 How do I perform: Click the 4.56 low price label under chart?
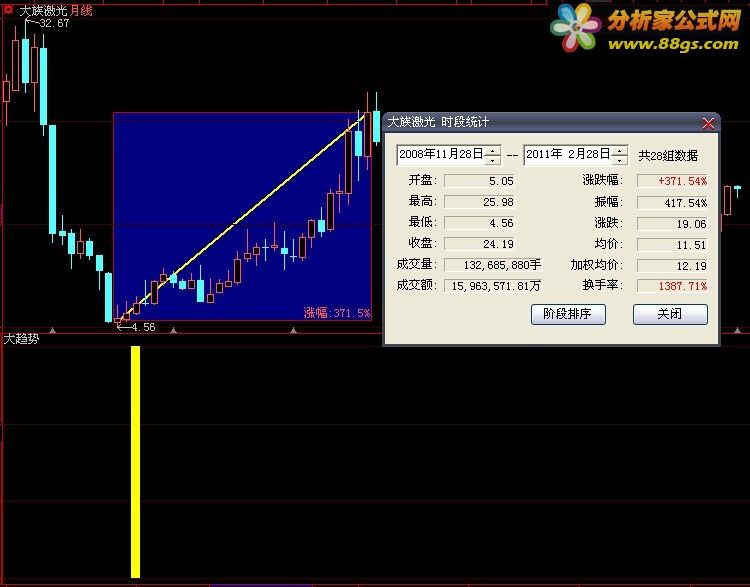[x=143, y=327]
